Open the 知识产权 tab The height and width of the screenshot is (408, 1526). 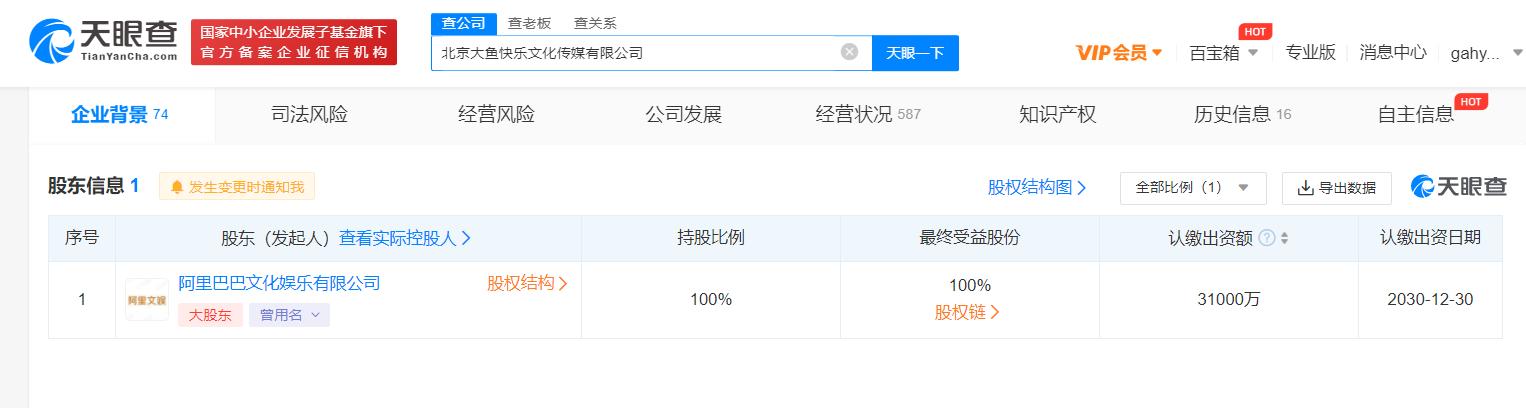click(1057, 114)
